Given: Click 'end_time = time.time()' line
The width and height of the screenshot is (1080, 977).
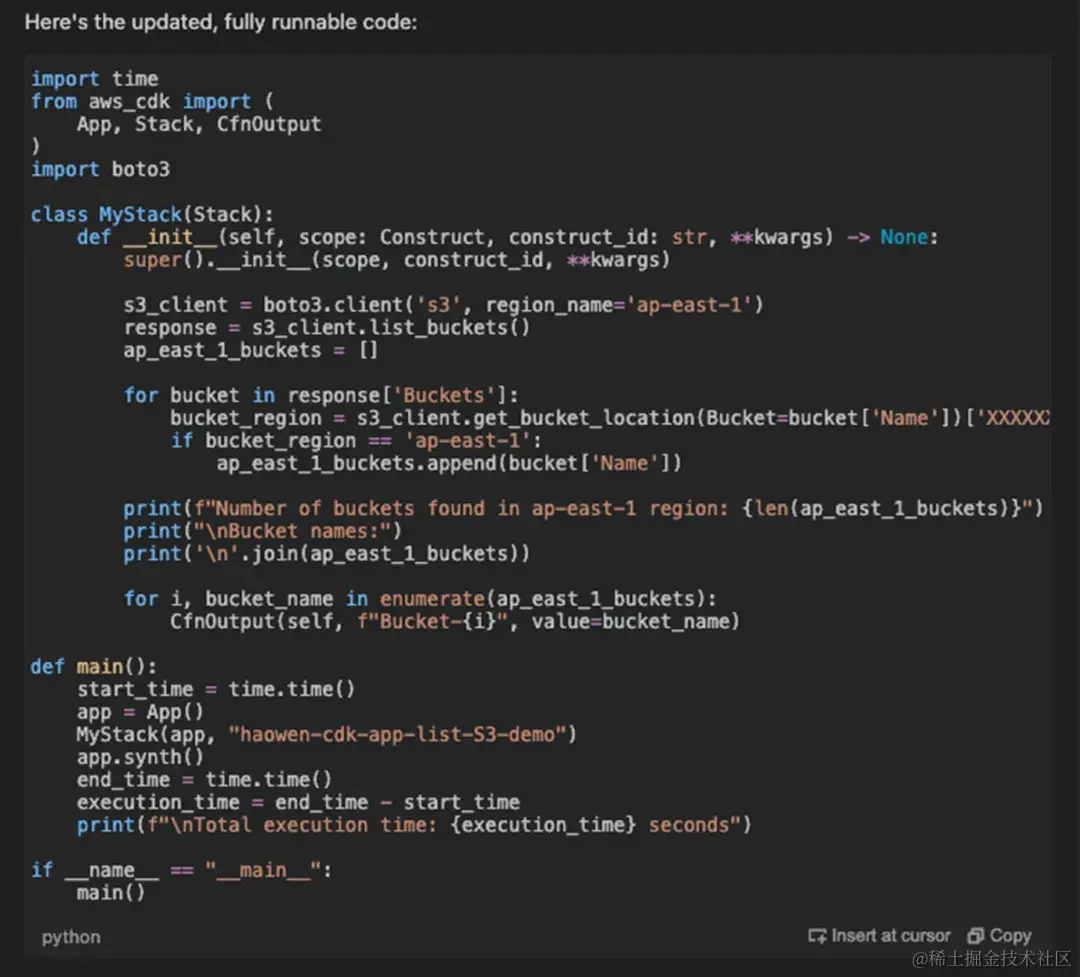Looking at the screenshot, I should coord(204,779).
